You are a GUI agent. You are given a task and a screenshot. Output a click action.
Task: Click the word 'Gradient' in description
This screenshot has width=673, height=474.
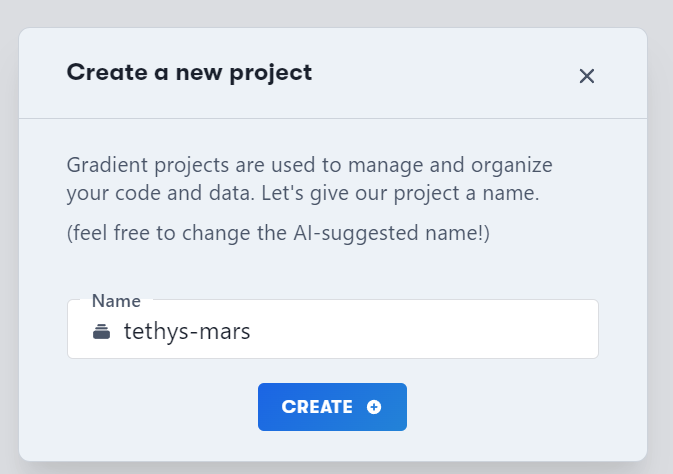coord(107,165)
